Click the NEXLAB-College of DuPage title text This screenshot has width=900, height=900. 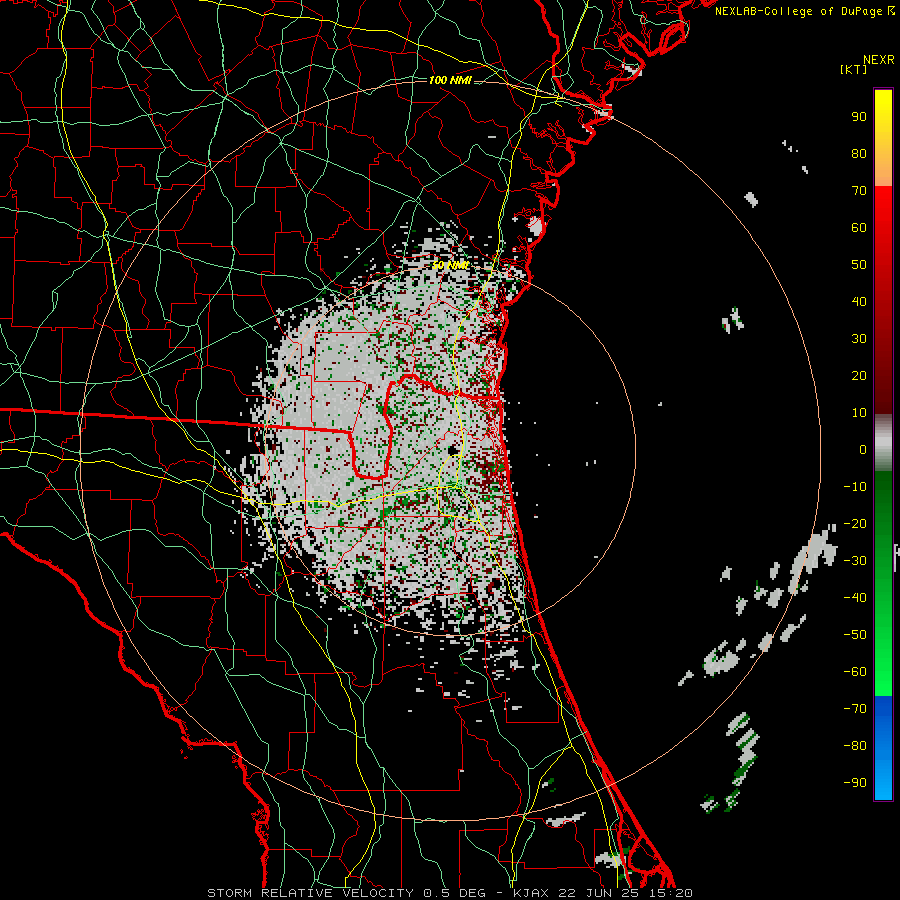(x=804, y=11)
